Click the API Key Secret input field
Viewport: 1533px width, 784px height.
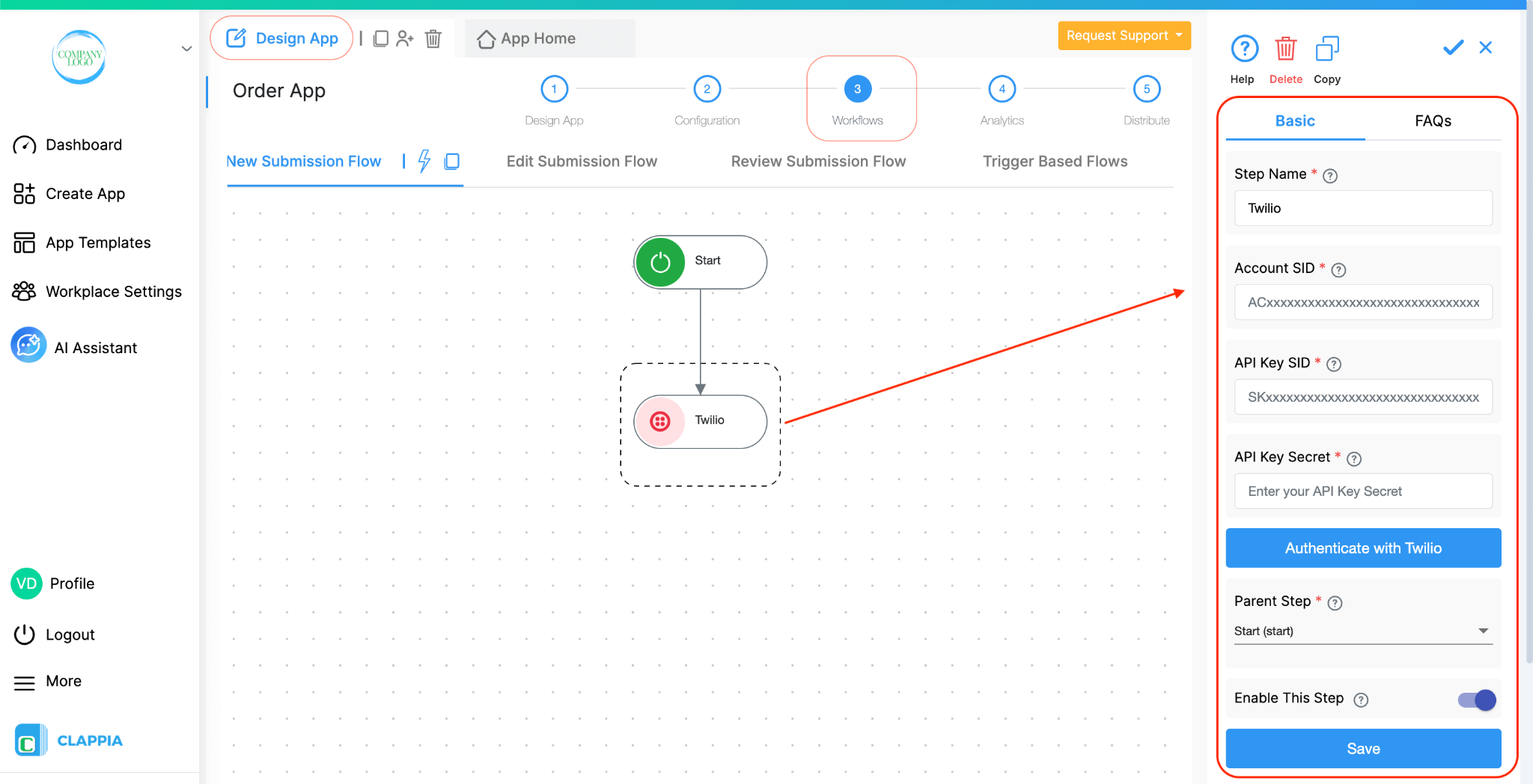1363,491
